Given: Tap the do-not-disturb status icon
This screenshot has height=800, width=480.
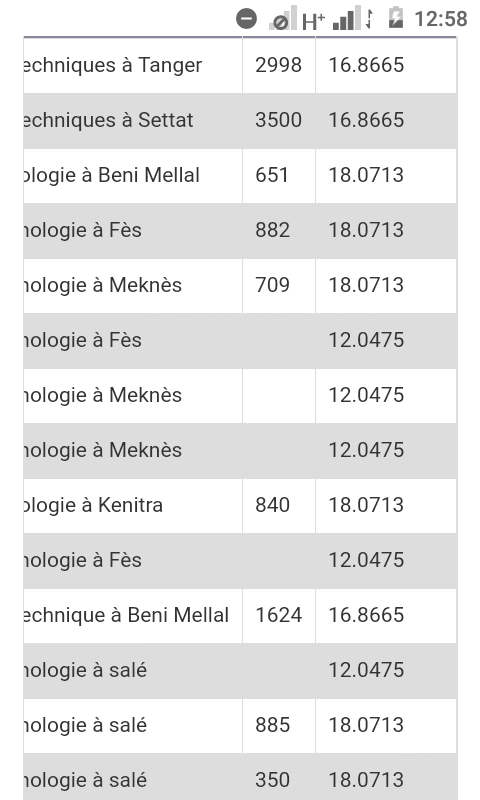Looking at the screenshot, I should coord(246,19).
